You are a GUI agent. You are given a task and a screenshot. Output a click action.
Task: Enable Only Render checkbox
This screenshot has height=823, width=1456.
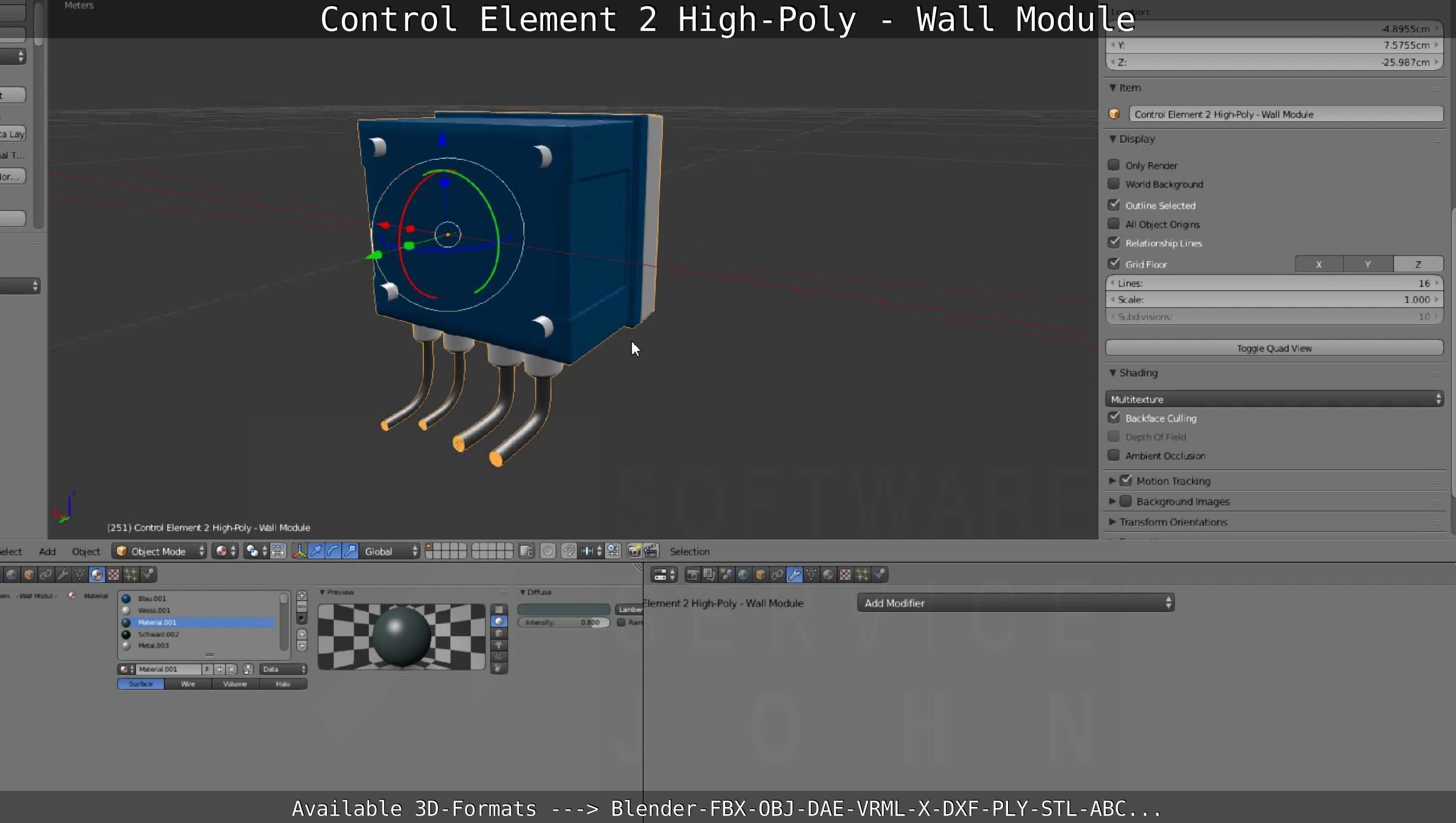point(1113,165)
